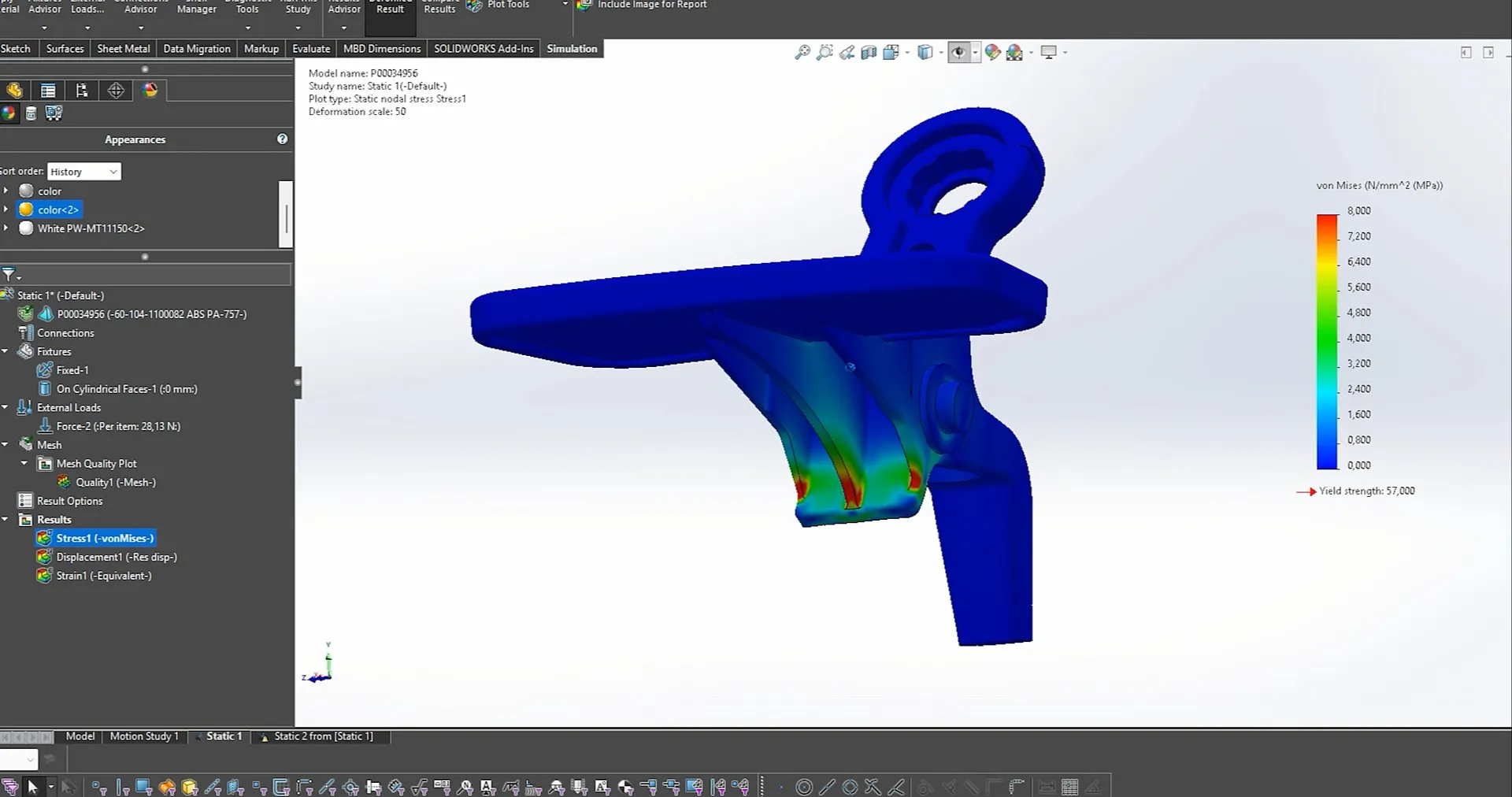Click the appearances list scrollbar
1512x797 pixels.
tap(286, 215)
